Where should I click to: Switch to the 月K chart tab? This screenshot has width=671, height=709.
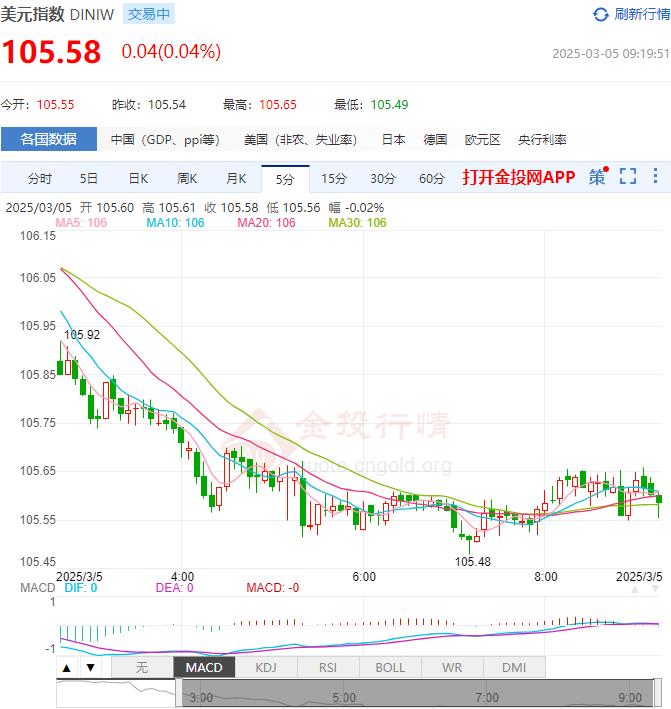(236, 179)
